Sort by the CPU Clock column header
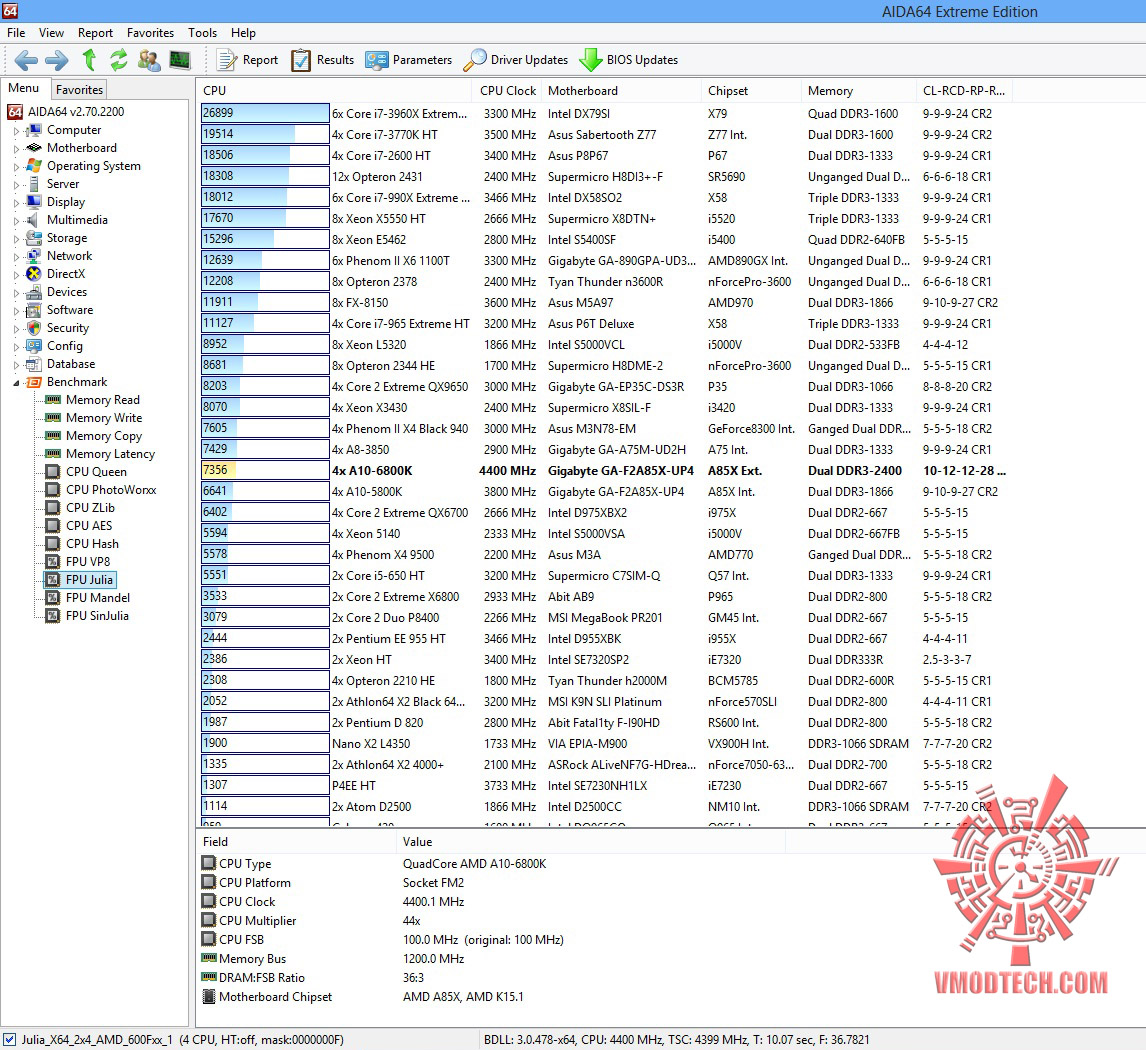Image resolution: width=1146 pixels, height=1050 pixels. pos(507,91)
